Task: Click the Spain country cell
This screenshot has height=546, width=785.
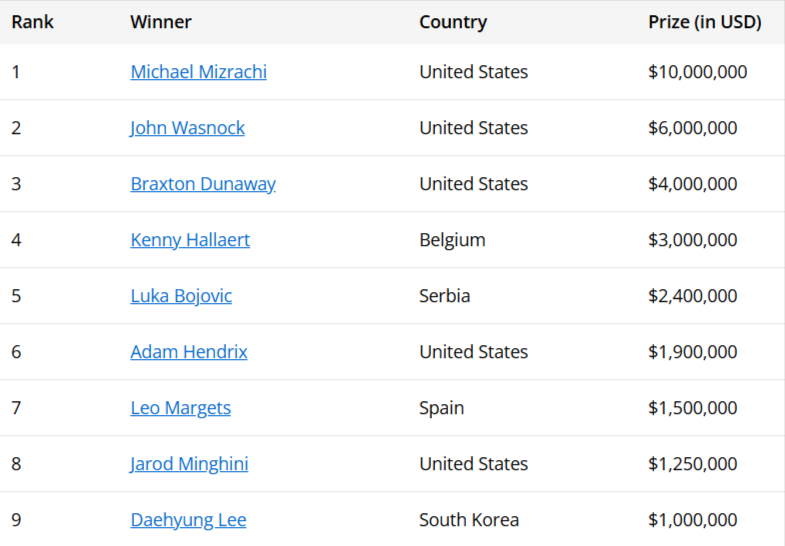Action: tap(442, 408)
